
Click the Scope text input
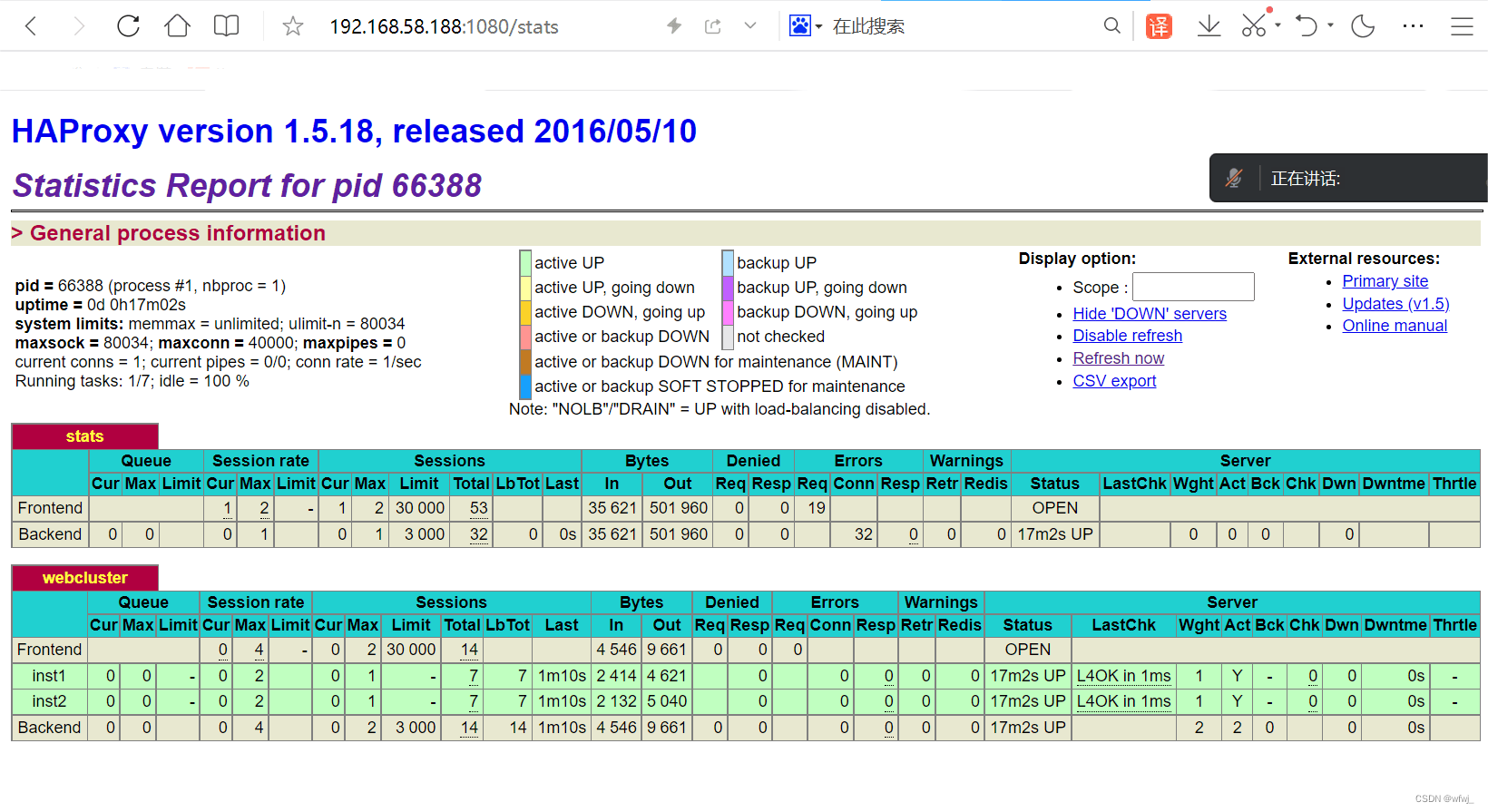click(x=1193, y=287)
